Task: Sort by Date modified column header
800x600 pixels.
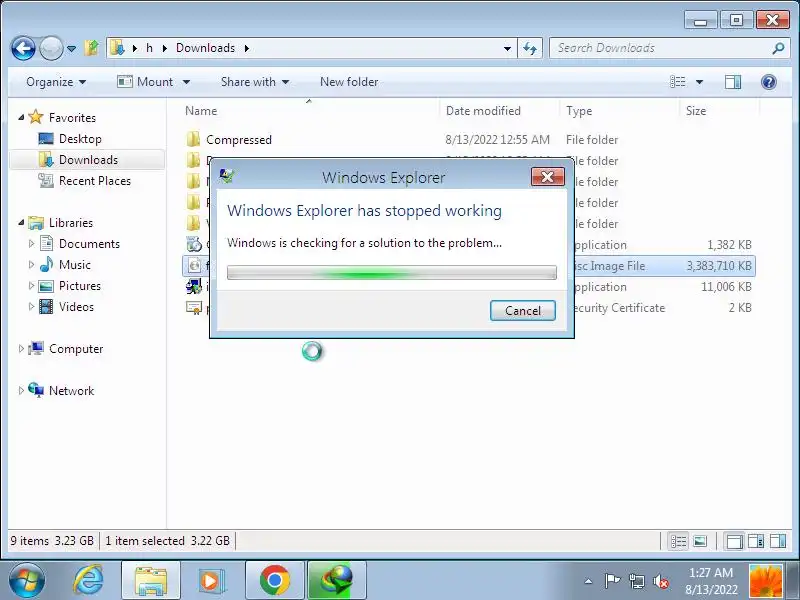Action: [x=483, y=111]
